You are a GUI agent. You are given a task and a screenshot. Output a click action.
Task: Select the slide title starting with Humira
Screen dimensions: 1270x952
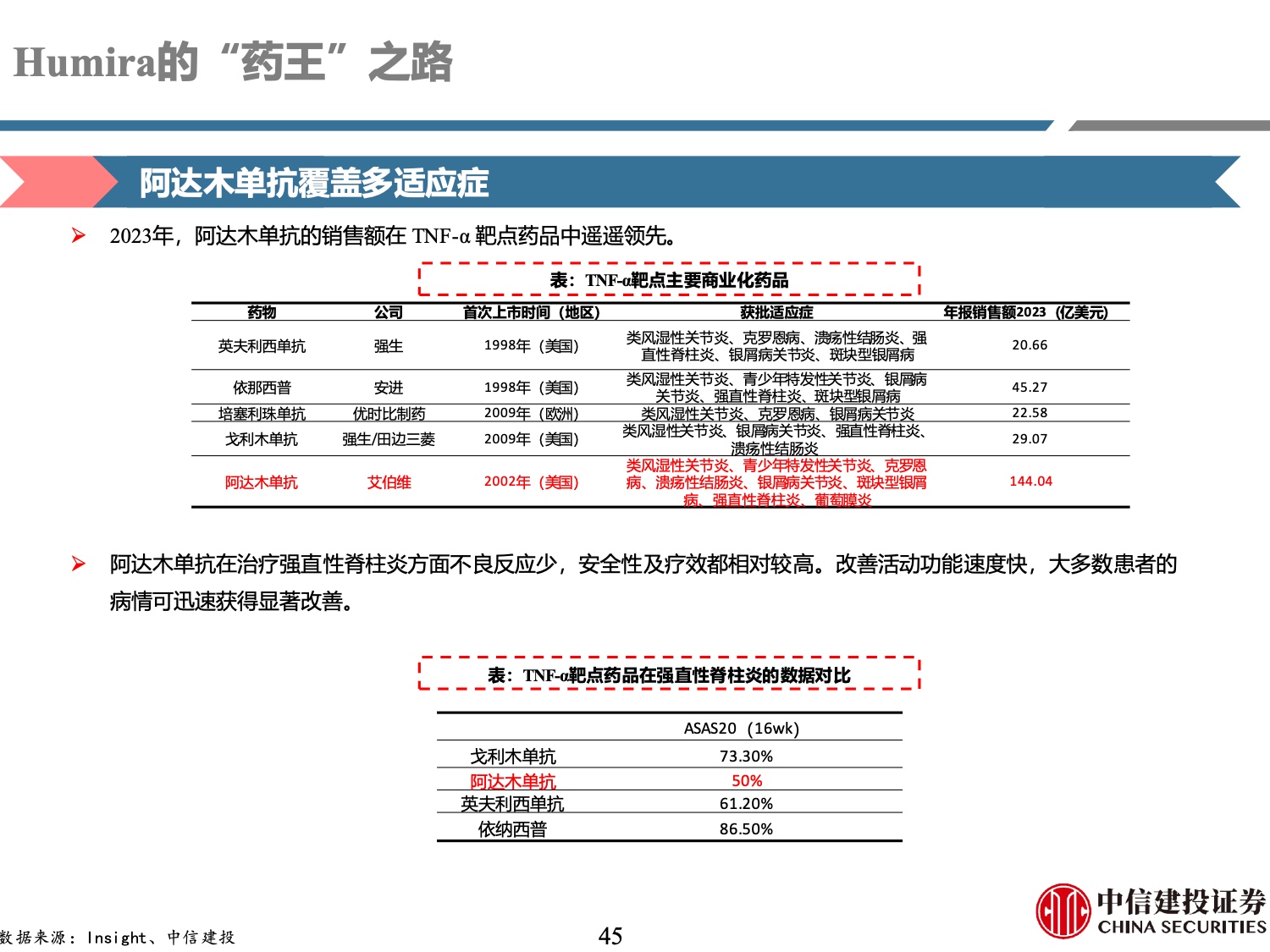click(x=234, y=63)
